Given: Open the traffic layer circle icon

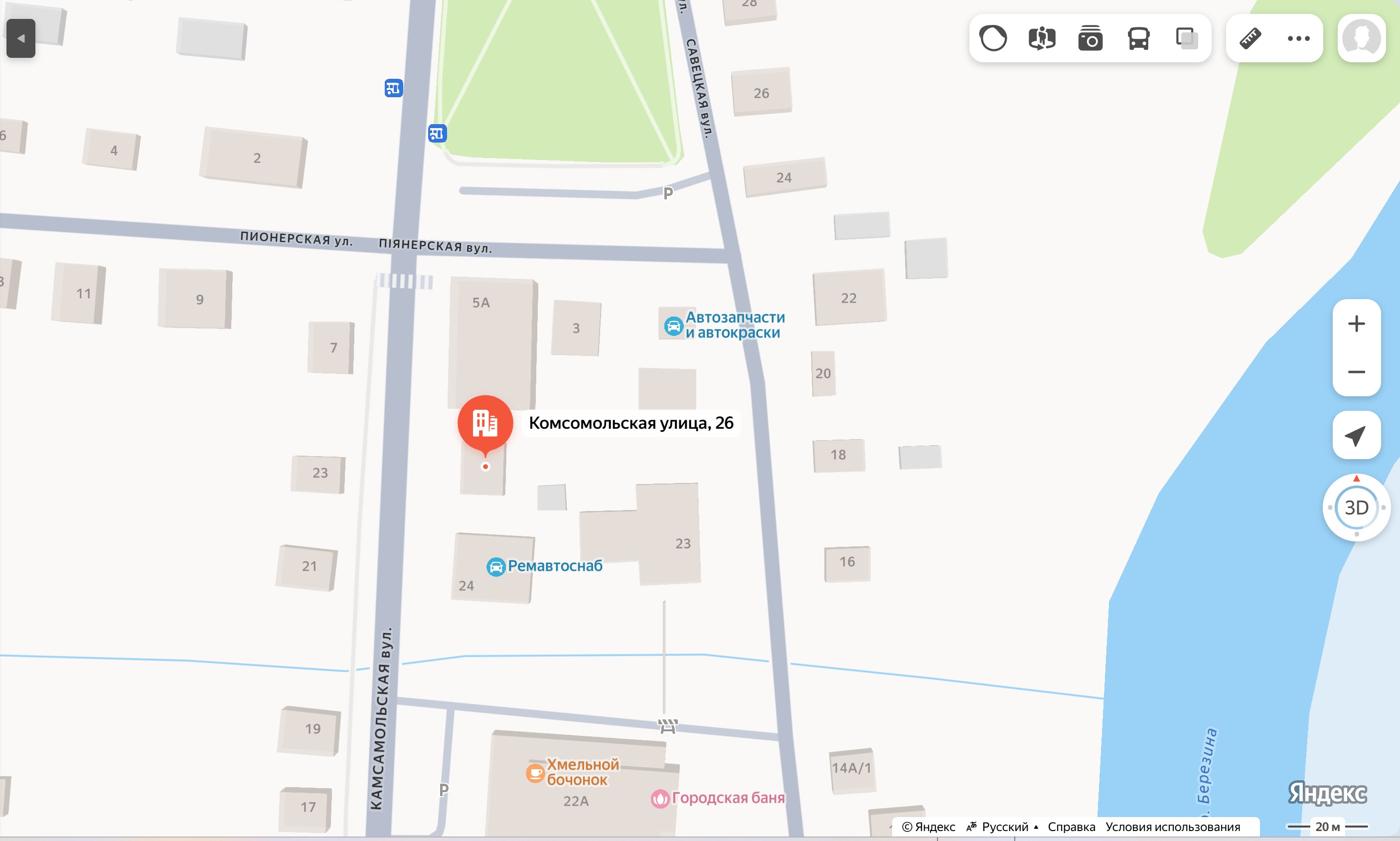Looking at the screenshot, I should click(993, 38).
